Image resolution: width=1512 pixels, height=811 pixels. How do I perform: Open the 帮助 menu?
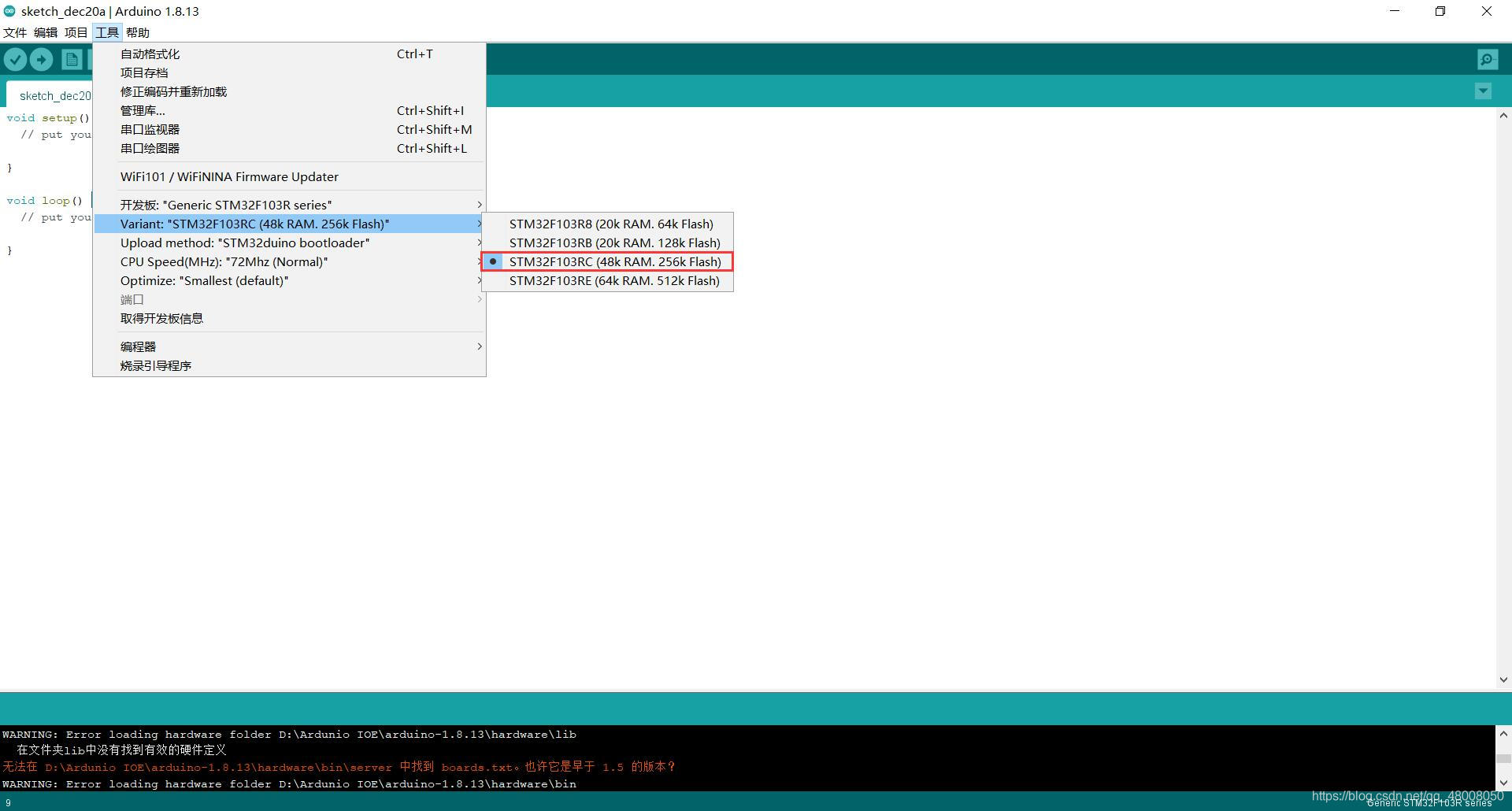click(x=138, y=32)
